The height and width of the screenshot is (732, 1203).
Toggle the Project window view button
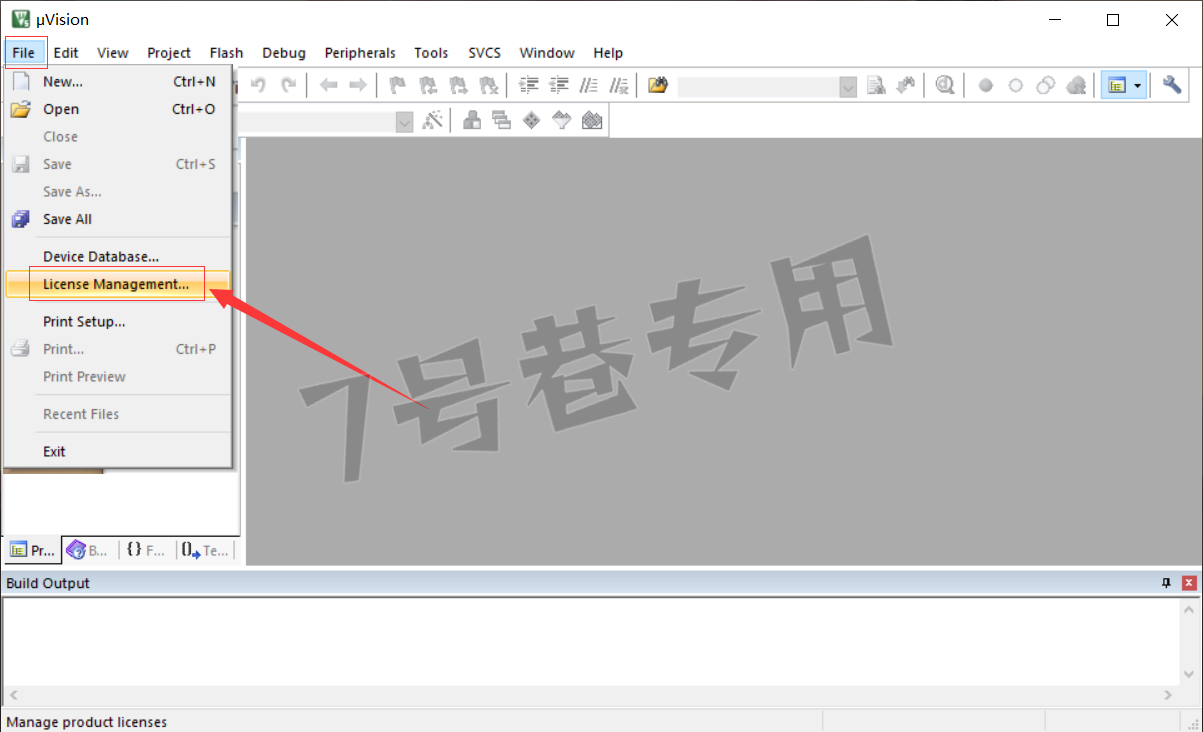tap(1116, 85)
